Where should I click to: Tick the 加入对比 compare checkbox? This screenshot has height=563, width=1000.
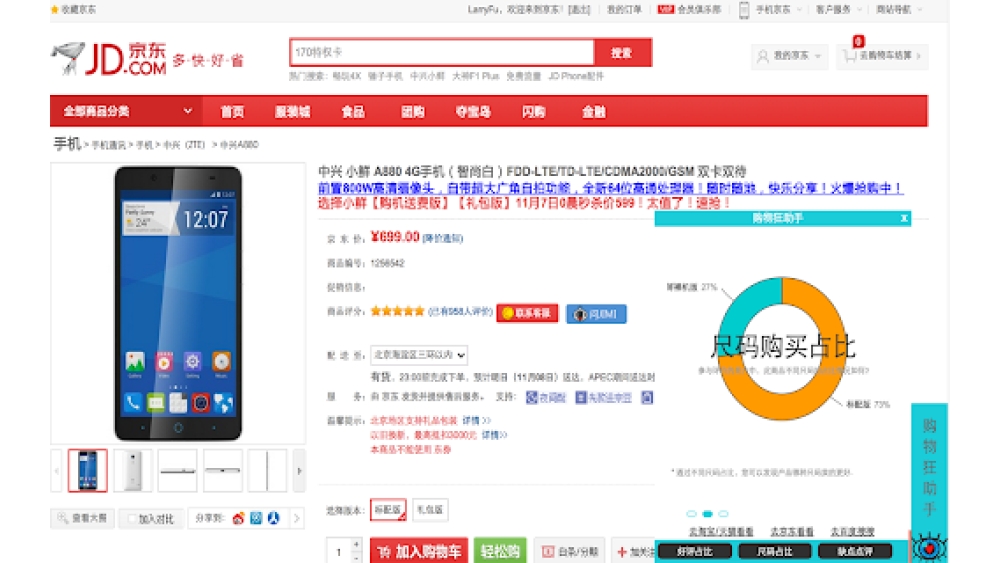[x=132, y=519]
